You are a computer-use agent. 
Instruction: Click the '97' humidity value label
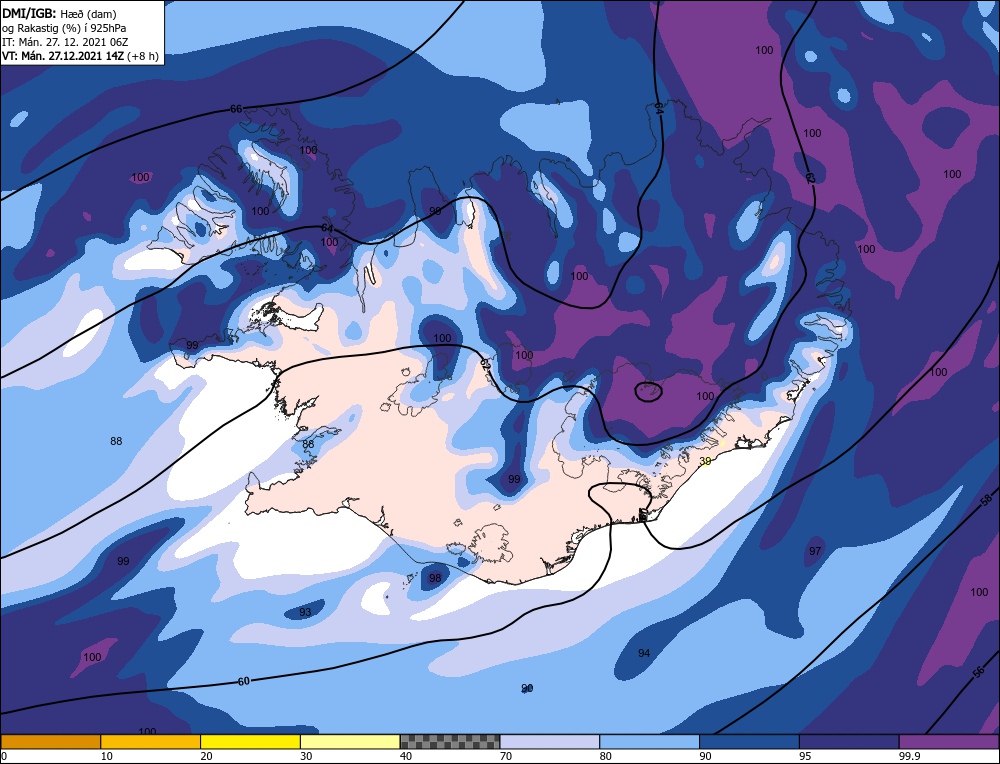[x=815, y=551]
